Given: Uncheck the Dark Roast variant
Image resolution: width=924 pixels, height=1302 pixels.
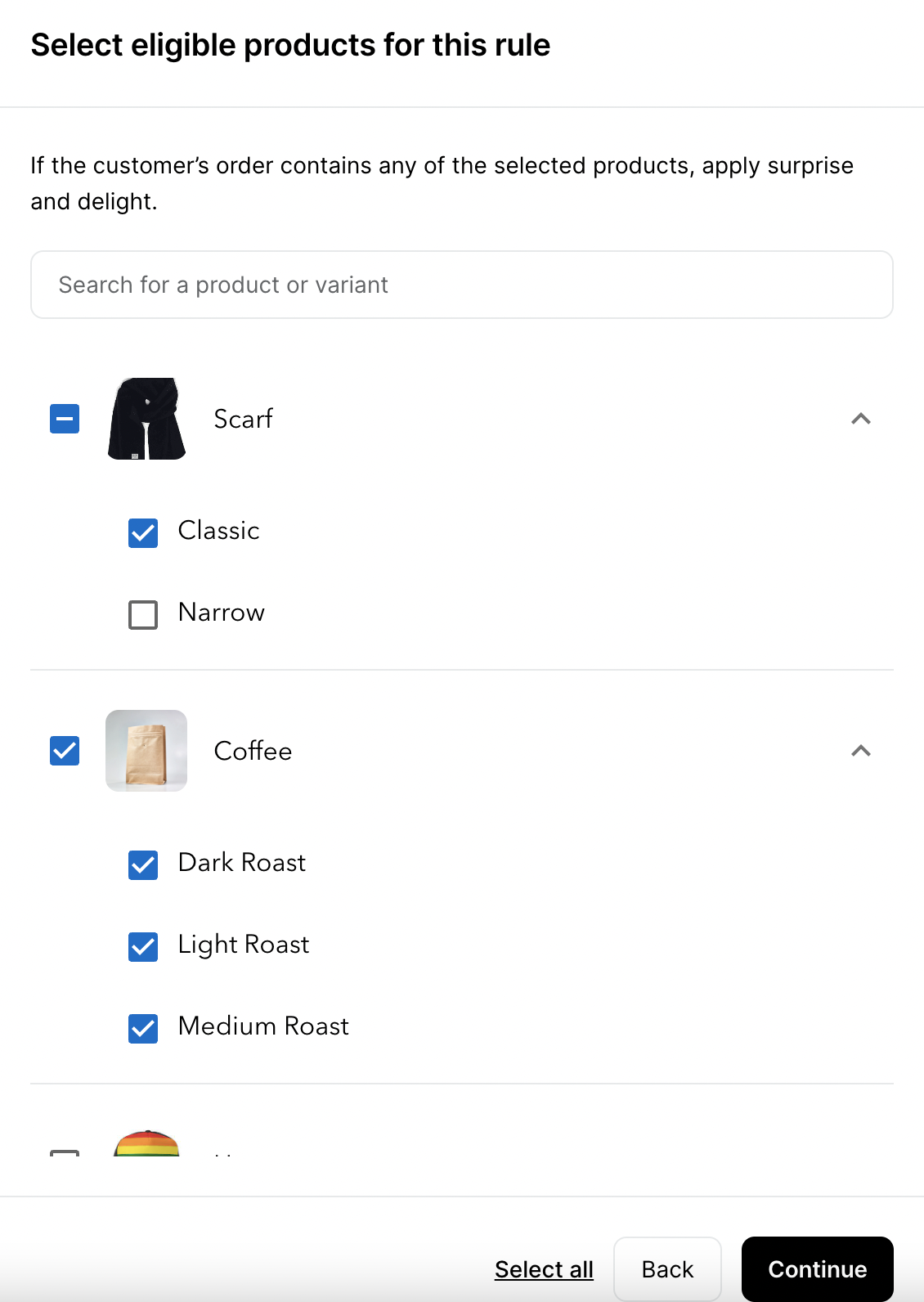Looking at the screenshot, I should (x=143, y=864).
